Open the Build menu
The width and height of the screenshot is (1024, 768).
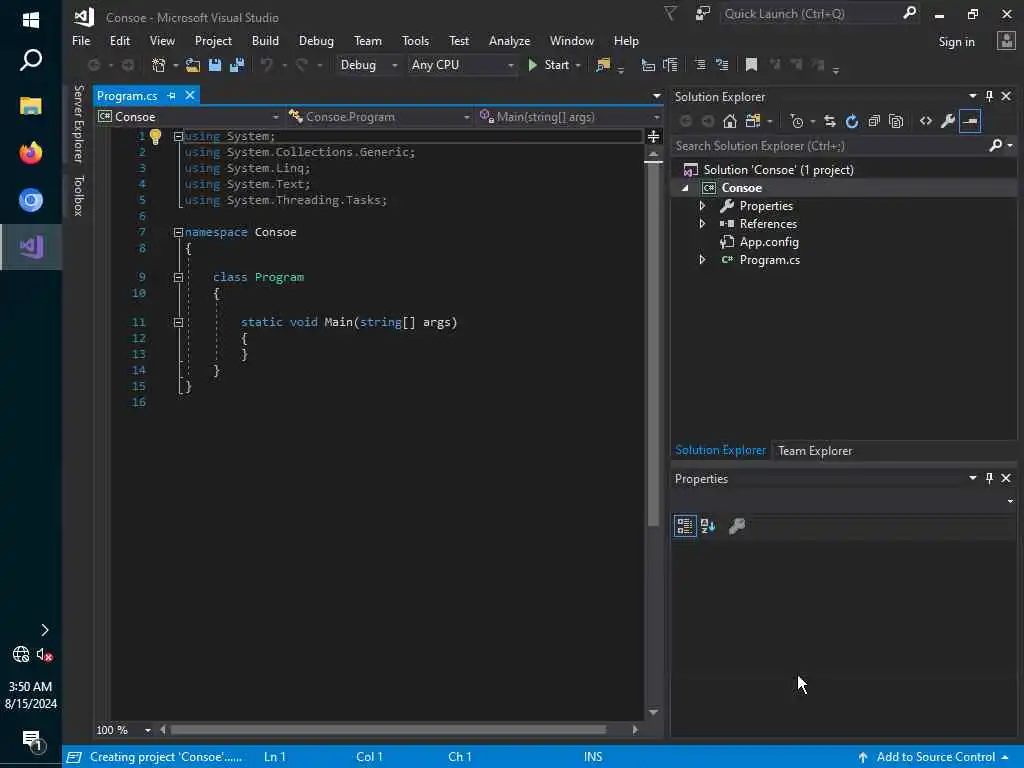265,40
